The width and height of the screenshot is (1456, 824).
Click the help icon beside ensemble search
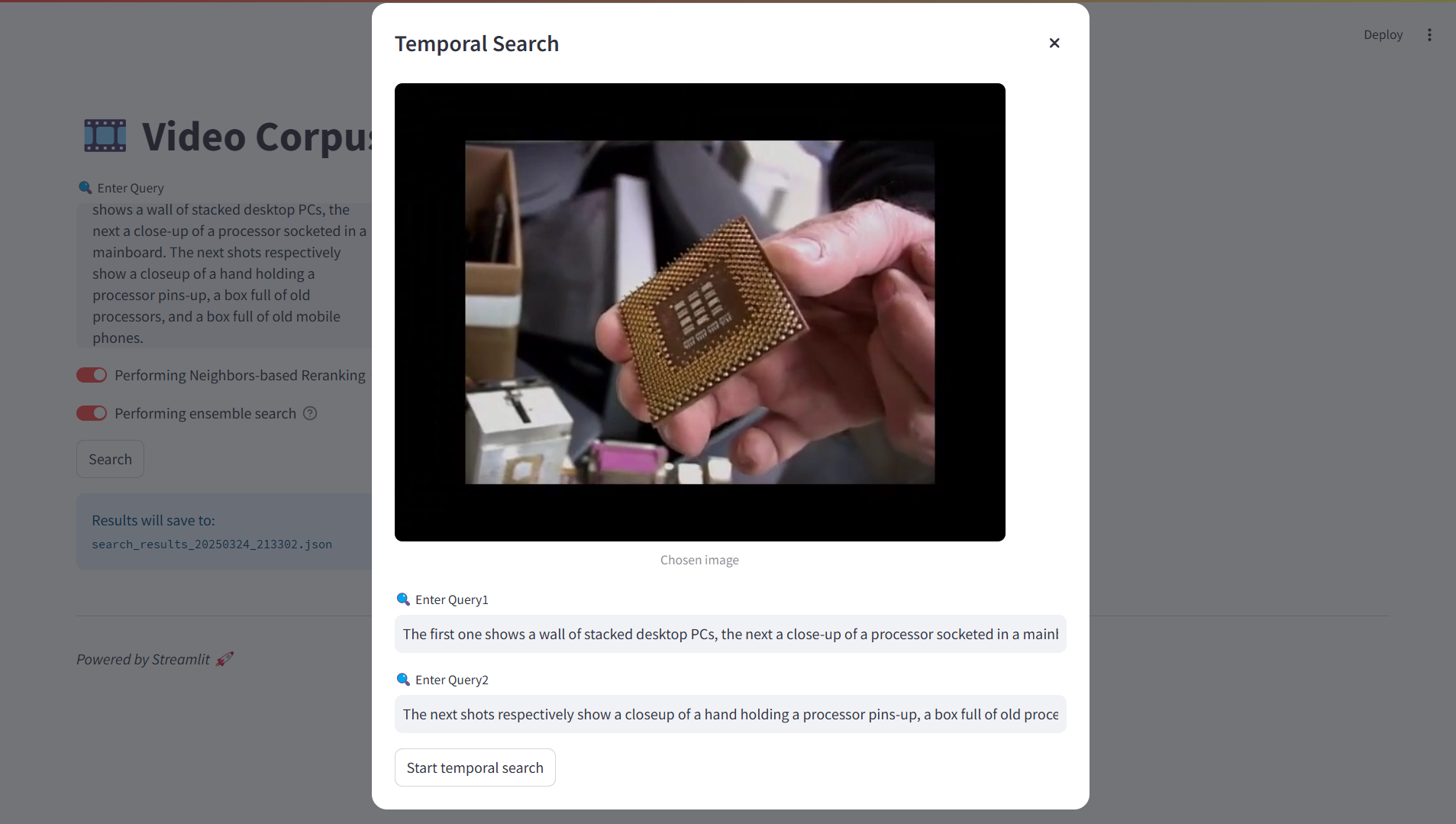pyautogui.click(x=310, y=413)
